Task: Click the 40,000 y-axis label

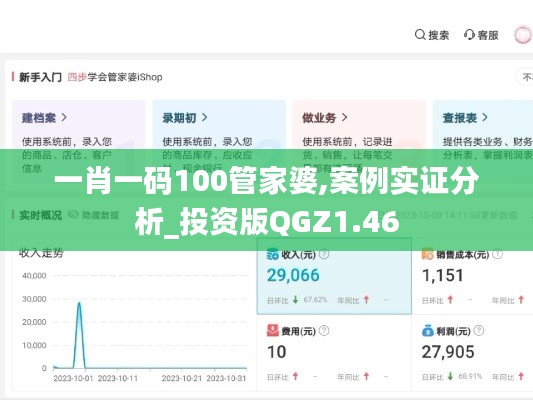Action: (x=34, y=276)
